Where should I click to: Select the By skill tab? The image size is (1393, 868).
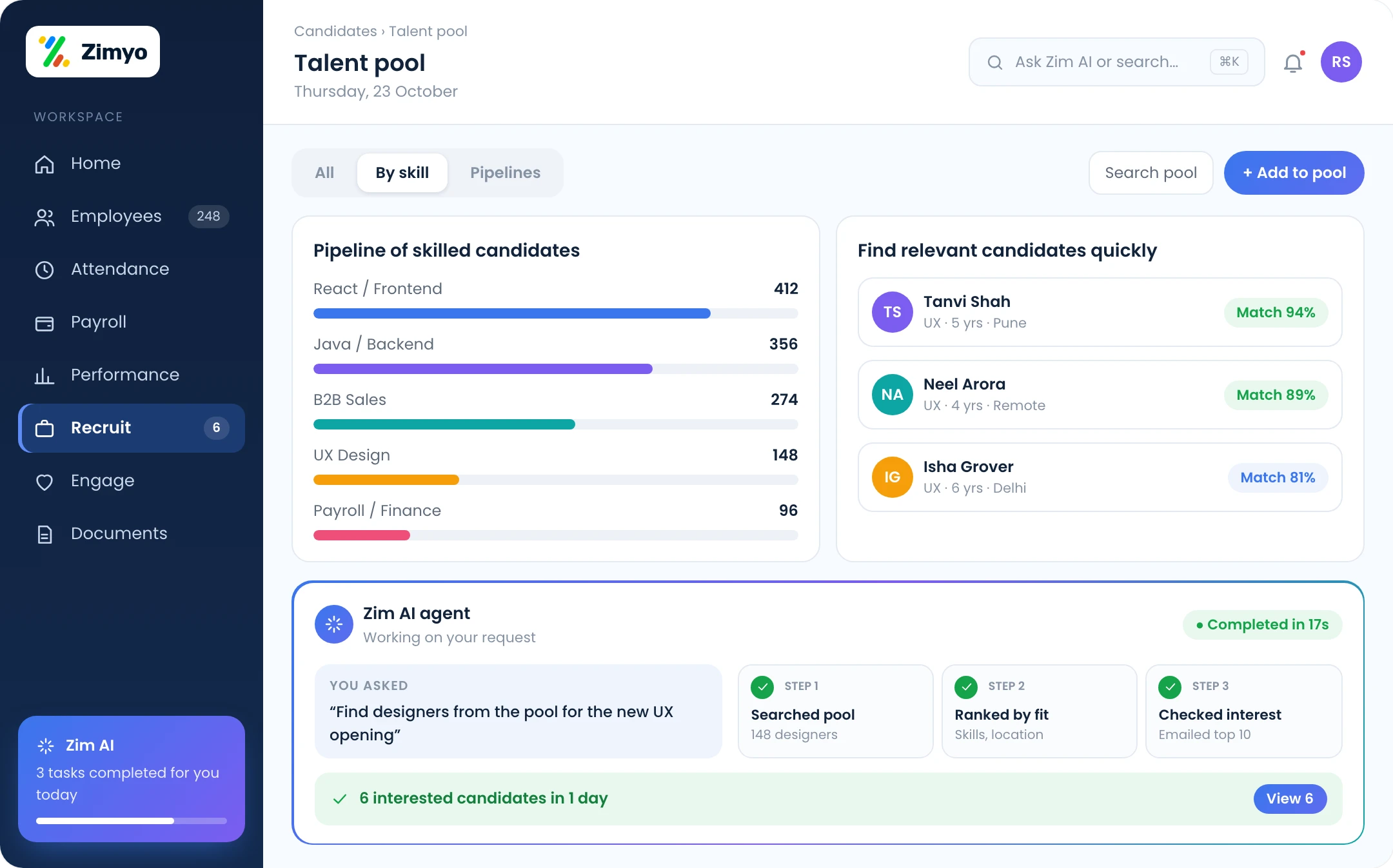pos(402,173)
